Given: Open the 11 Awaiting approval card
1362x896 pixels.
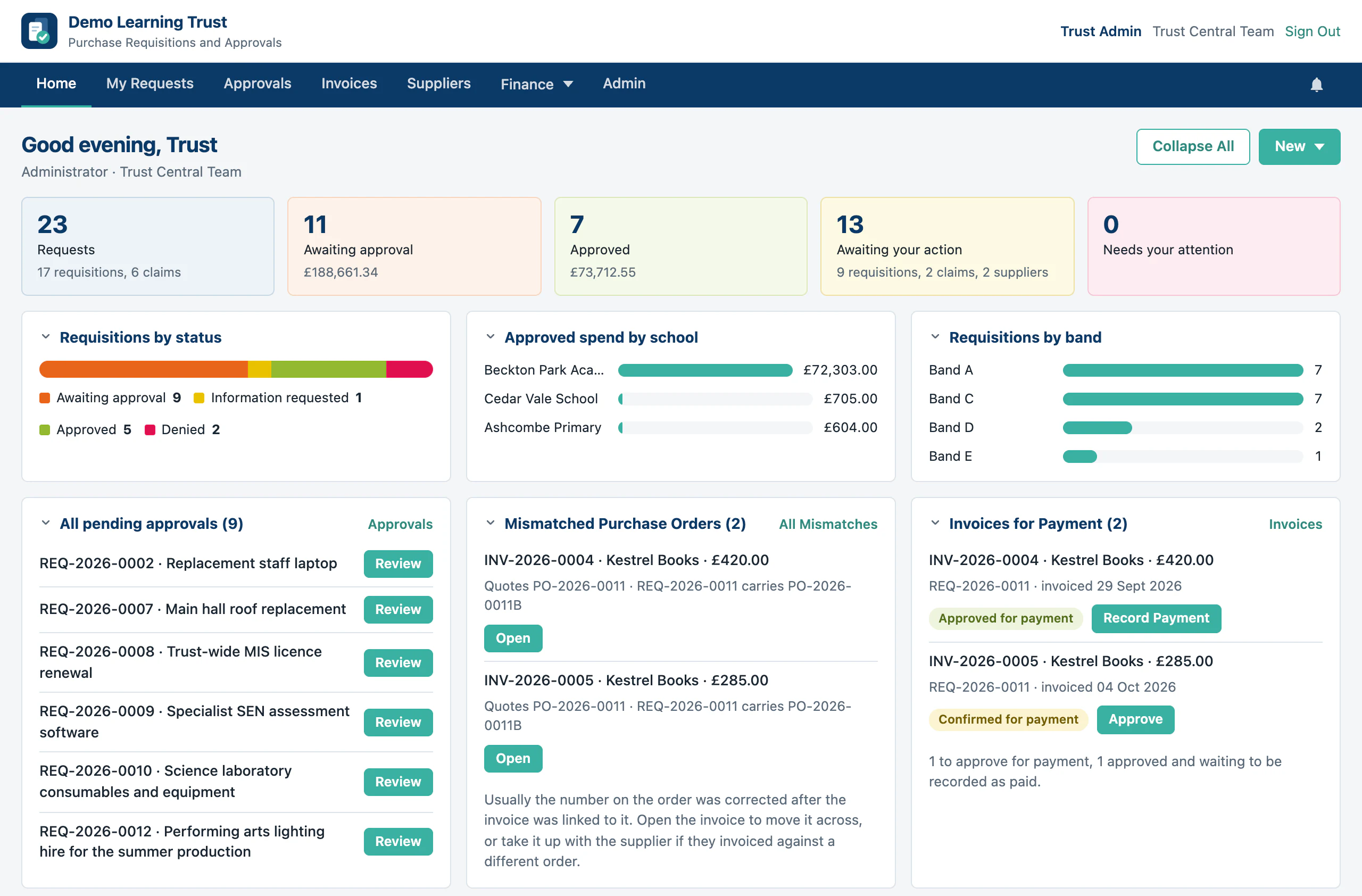Looking at the screenshot, I should tap(414, 246).
